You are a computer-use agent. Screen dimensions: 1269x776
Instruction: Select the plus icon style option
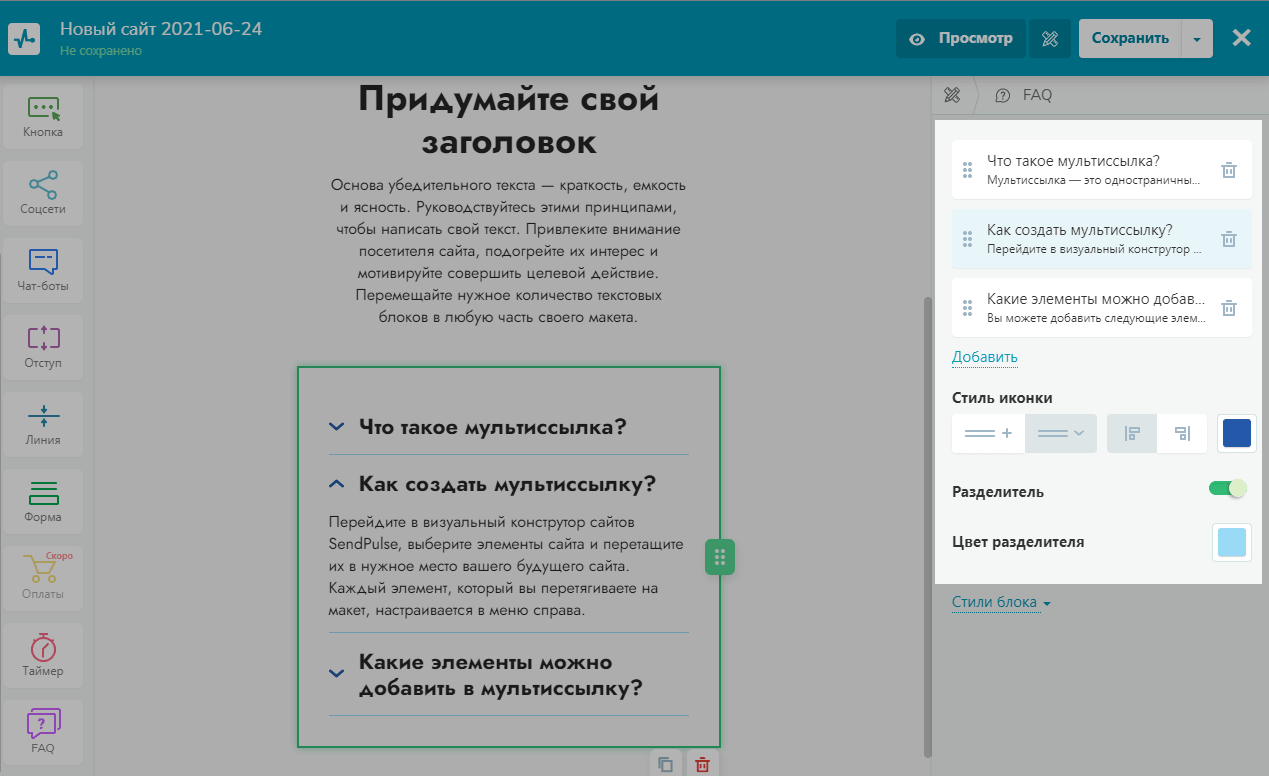988,434
